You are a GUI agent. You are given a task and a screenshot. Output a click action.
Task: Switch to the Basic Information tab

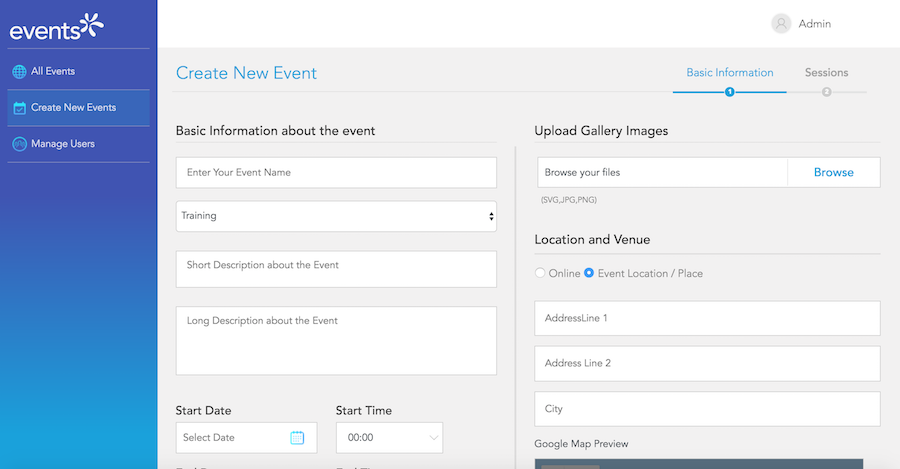pos(730,72)
